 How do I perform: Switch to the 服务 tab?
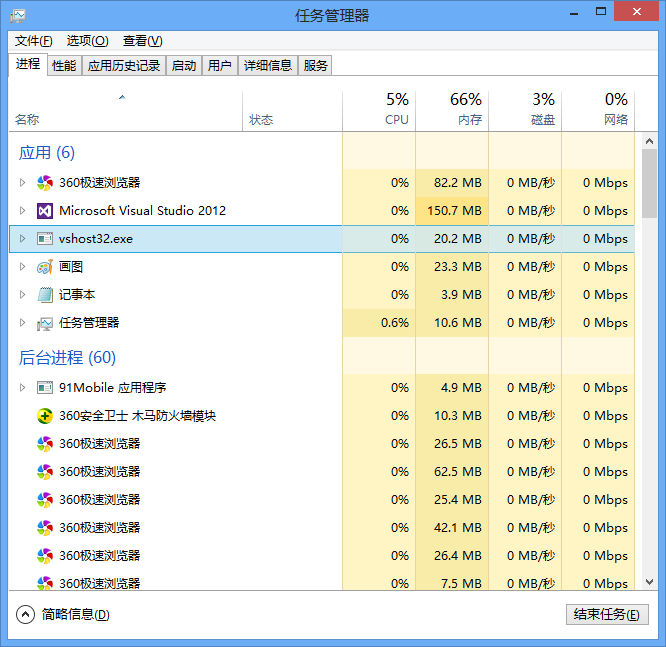point(315,65)
